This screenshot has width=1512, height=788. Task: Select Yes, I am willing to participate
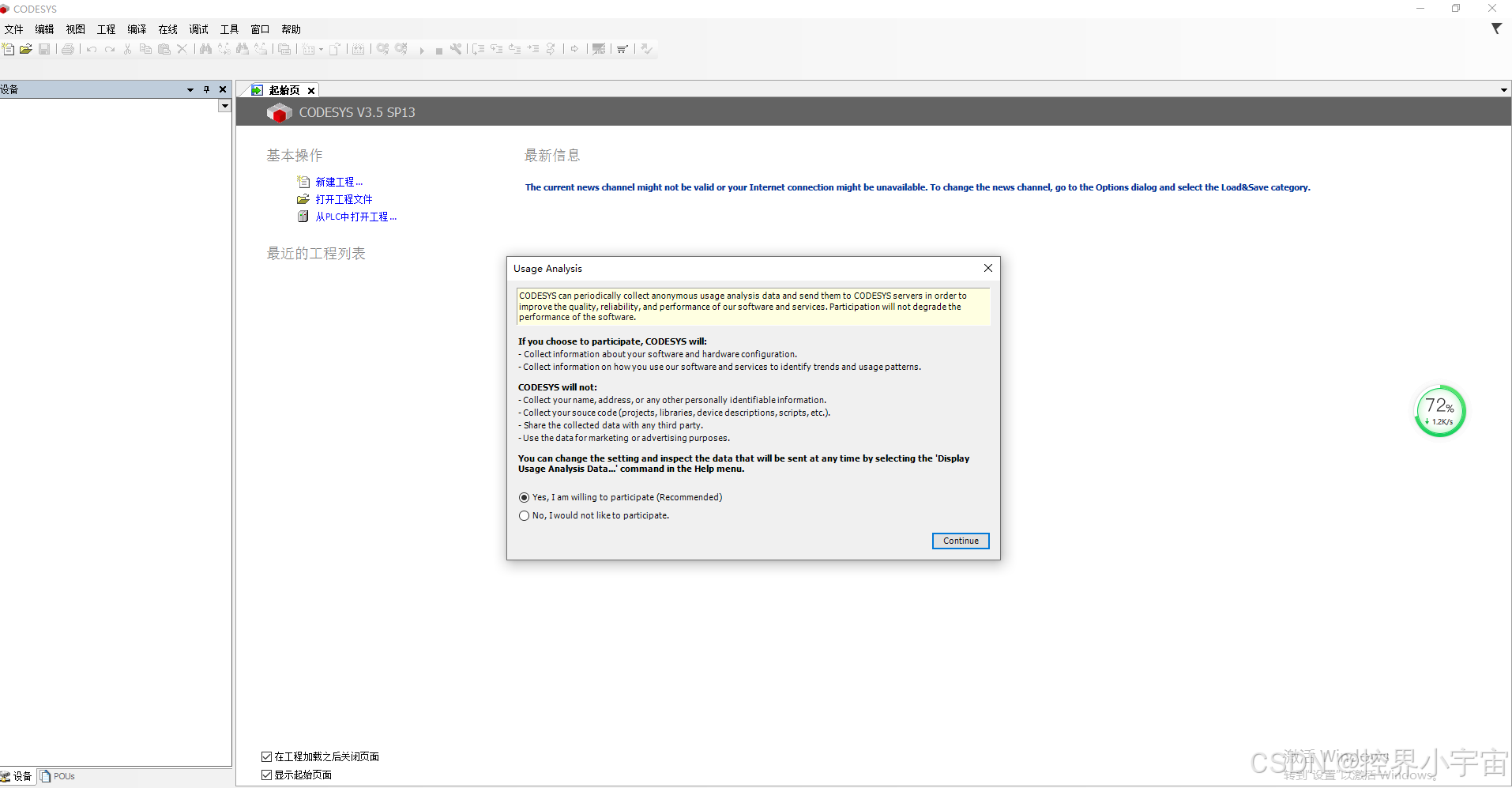620,497
